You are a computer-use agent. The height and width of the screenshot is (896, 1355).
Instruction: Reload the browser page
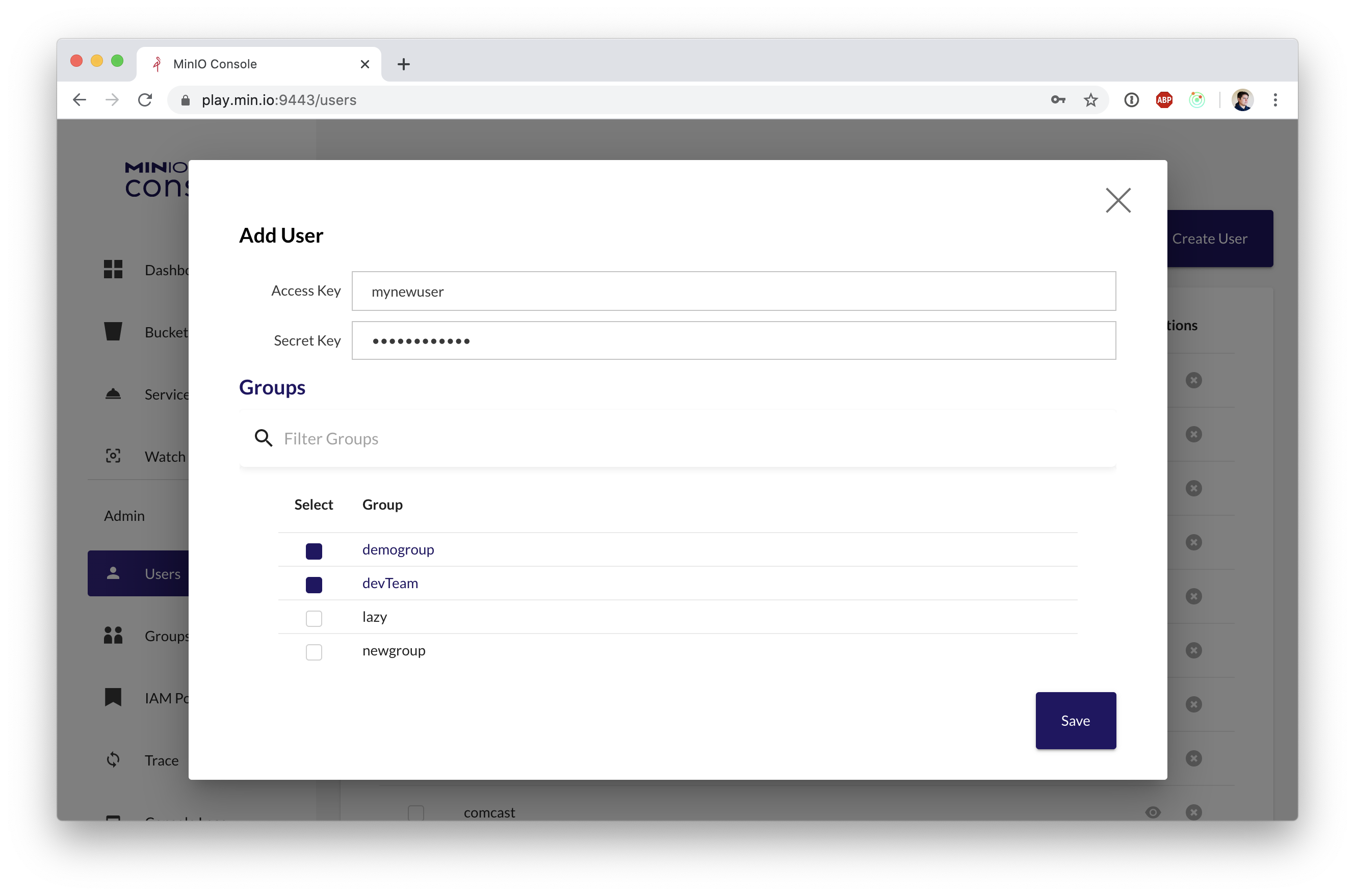pos(145,100)
